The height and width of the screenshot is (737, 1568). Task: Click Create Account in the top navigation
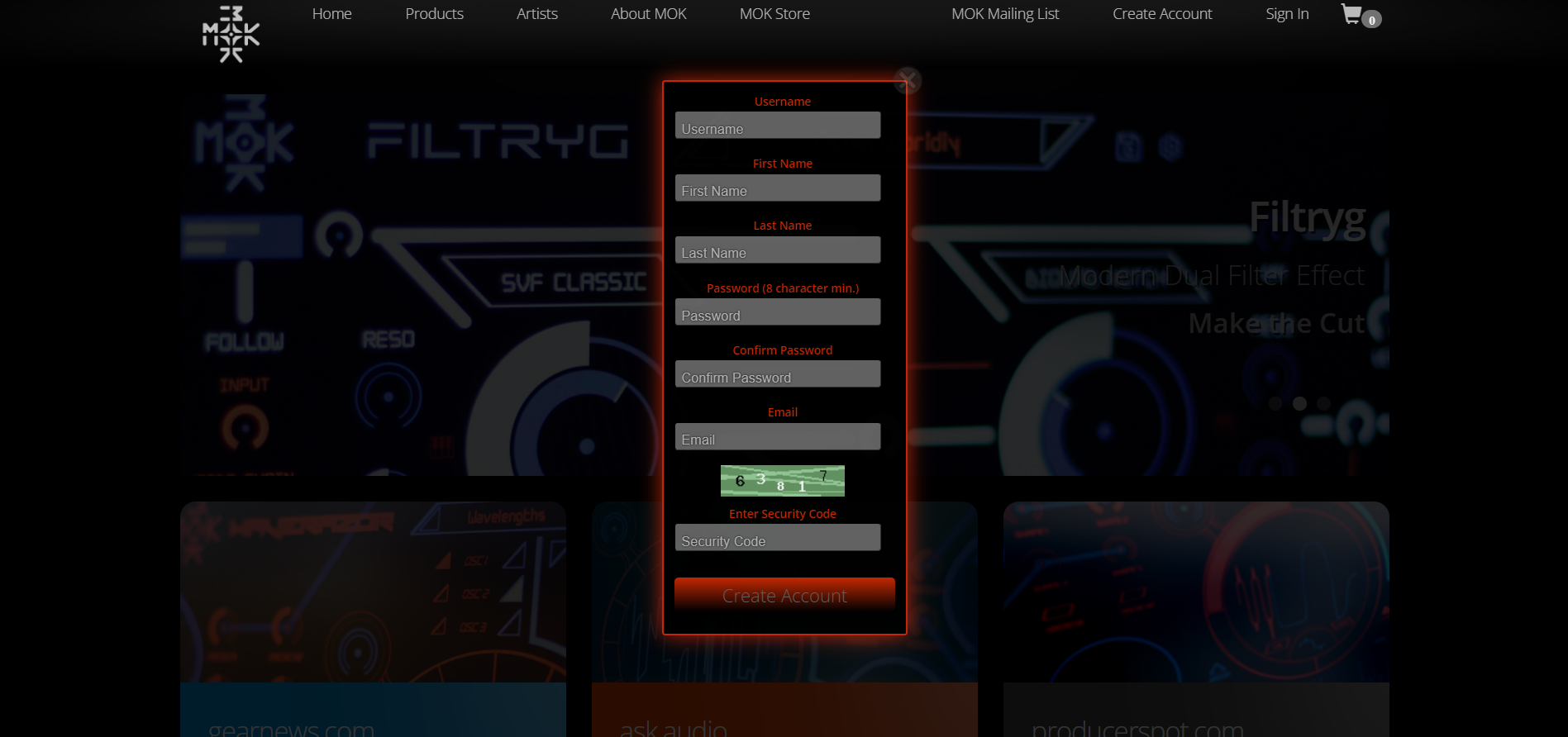1162,14
